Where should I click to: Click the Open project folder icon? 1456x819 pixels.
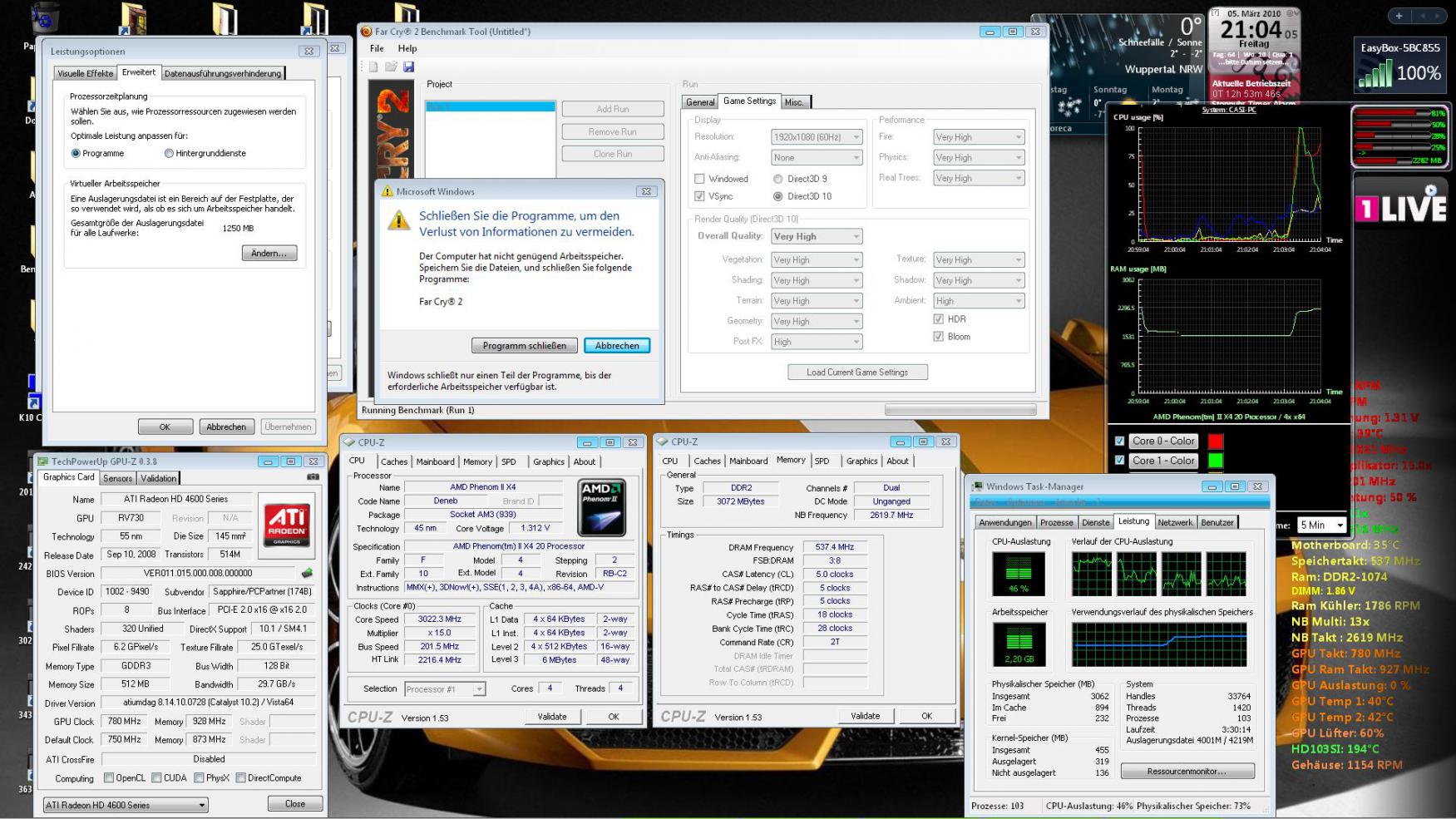pyautogui.click(x=391, y=67)
